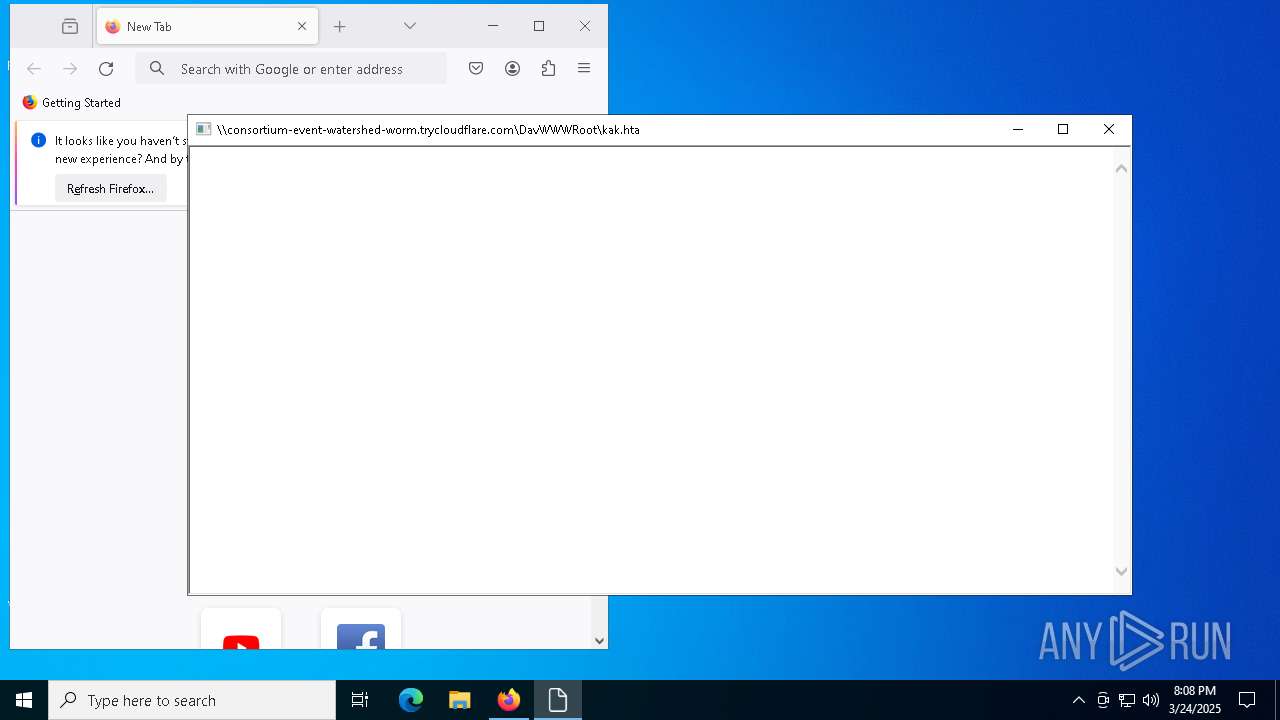
Task: Switch to Firefox via taskbar icon
Action: pos(509,700)
